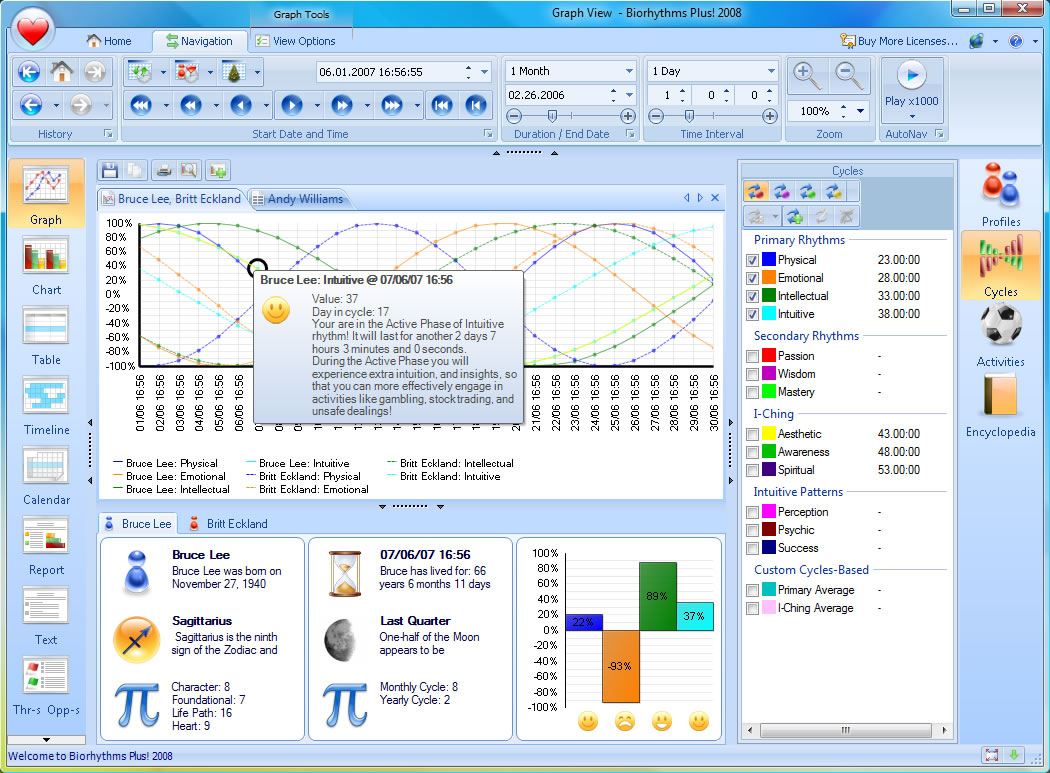Viewport: 1050px width, 773px height.
Task: Uncheck the Physical rhythm checkbox
Action: [x=752, y=260]
